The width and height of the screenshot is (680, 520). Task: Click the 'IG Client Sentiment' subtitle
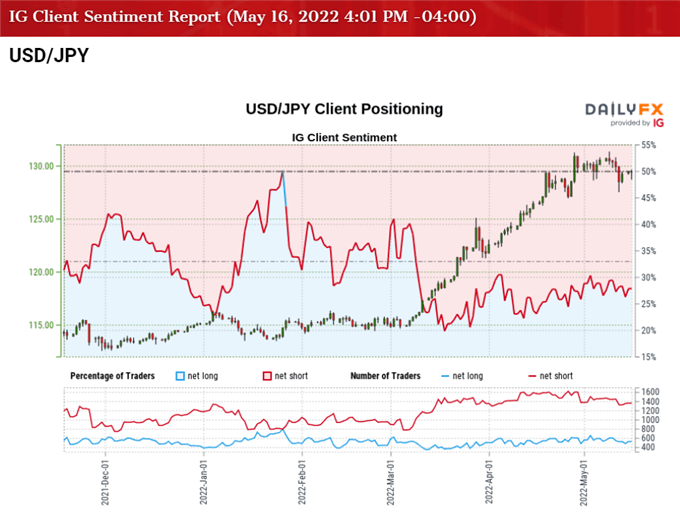[344, 137]
